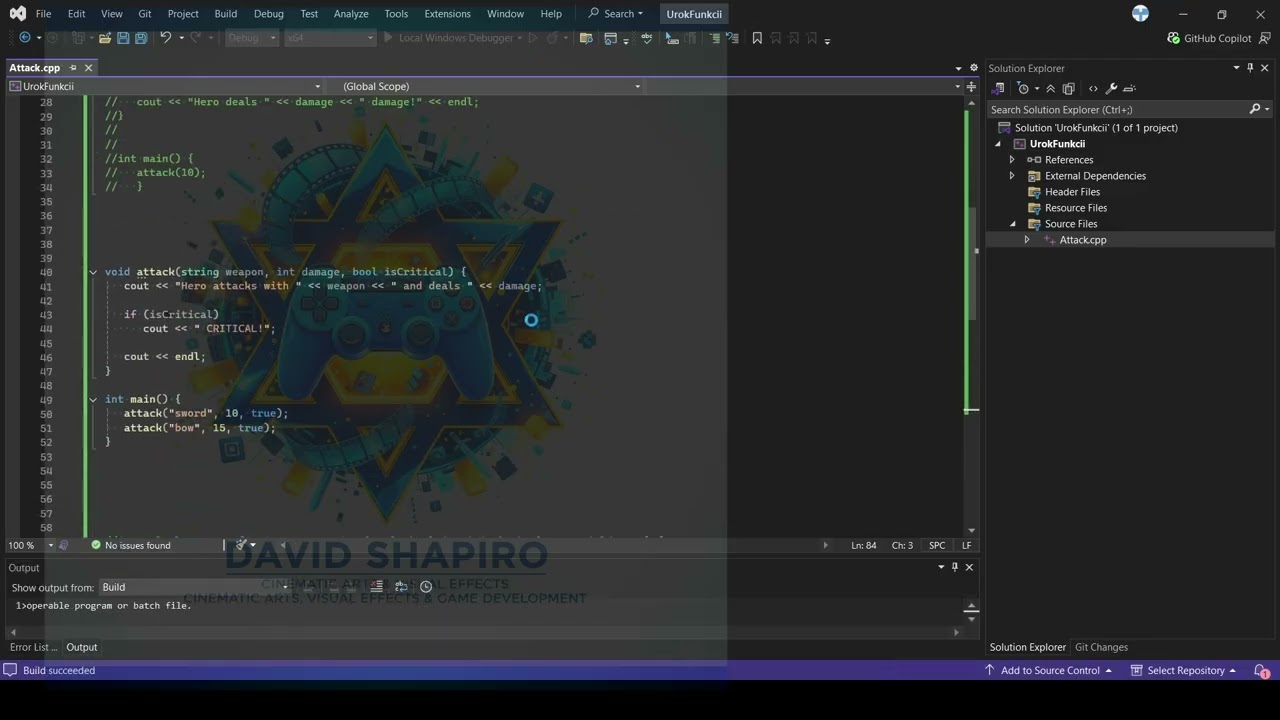The image size is (1280, 720).
Task: Open the Show output from Build dropdown
Action: click(x=192, y=587)
